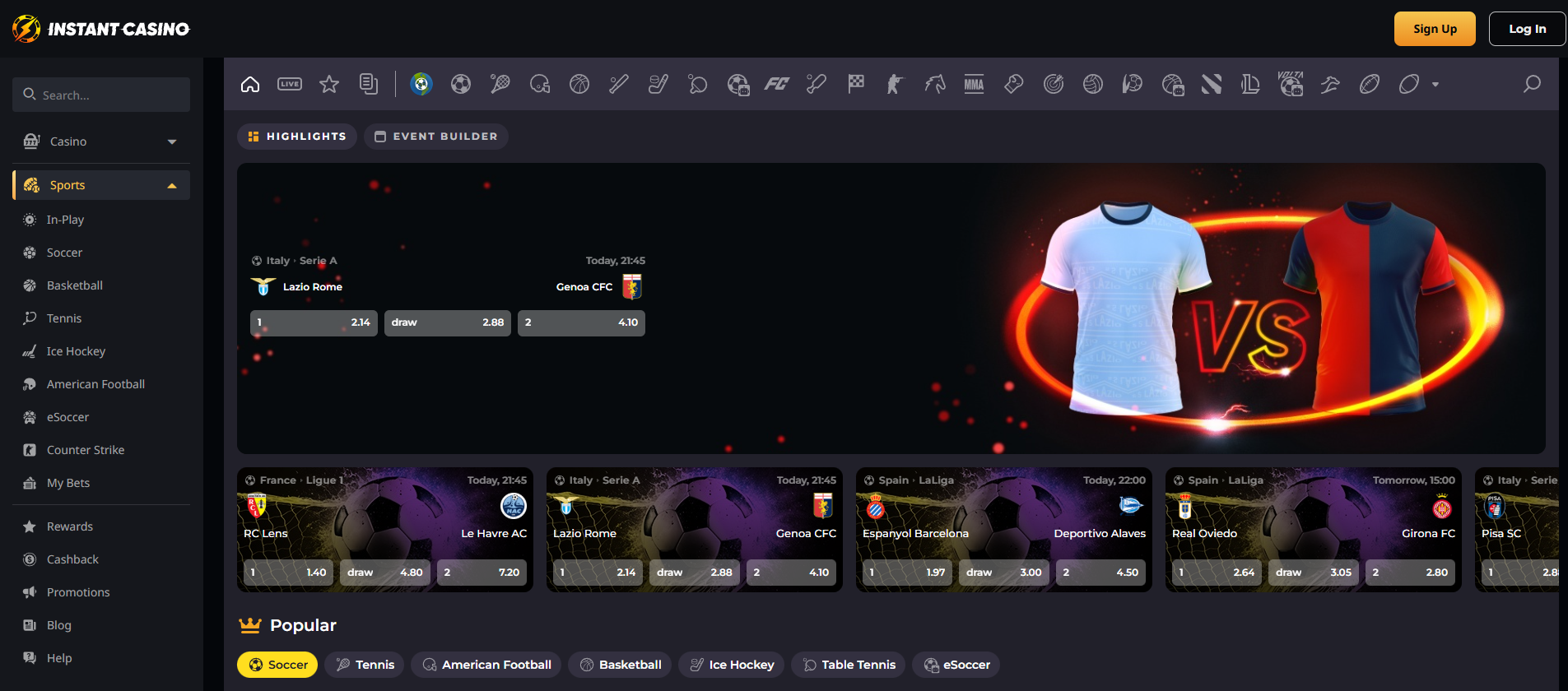Bet on Le Havre AC win at 7.20
1568x691 pixels.
tap(482, 573)
